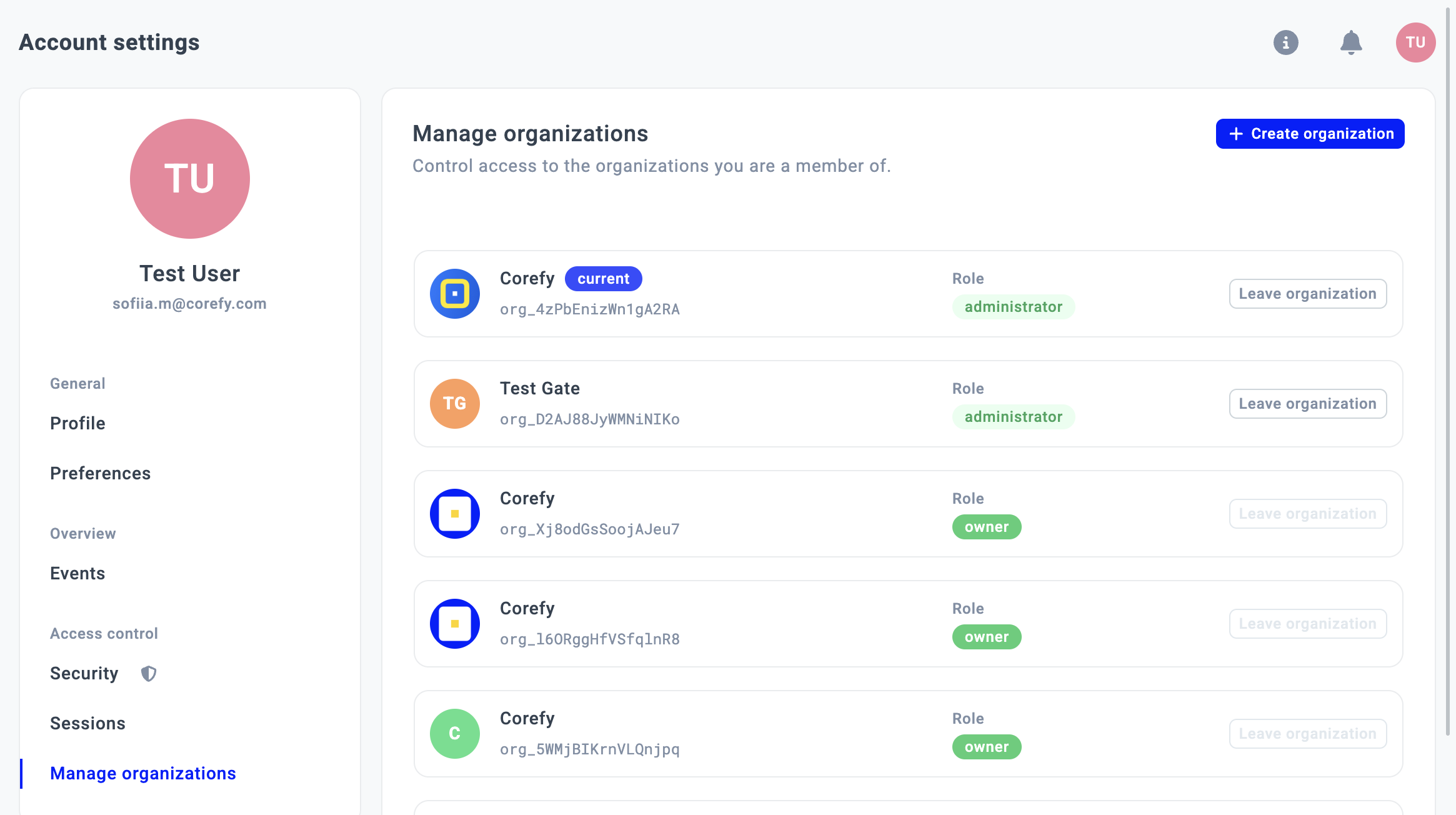Viewport: 1456px width, 815px height.
Task: Open Events under Overview
Action: pos(77,573)
